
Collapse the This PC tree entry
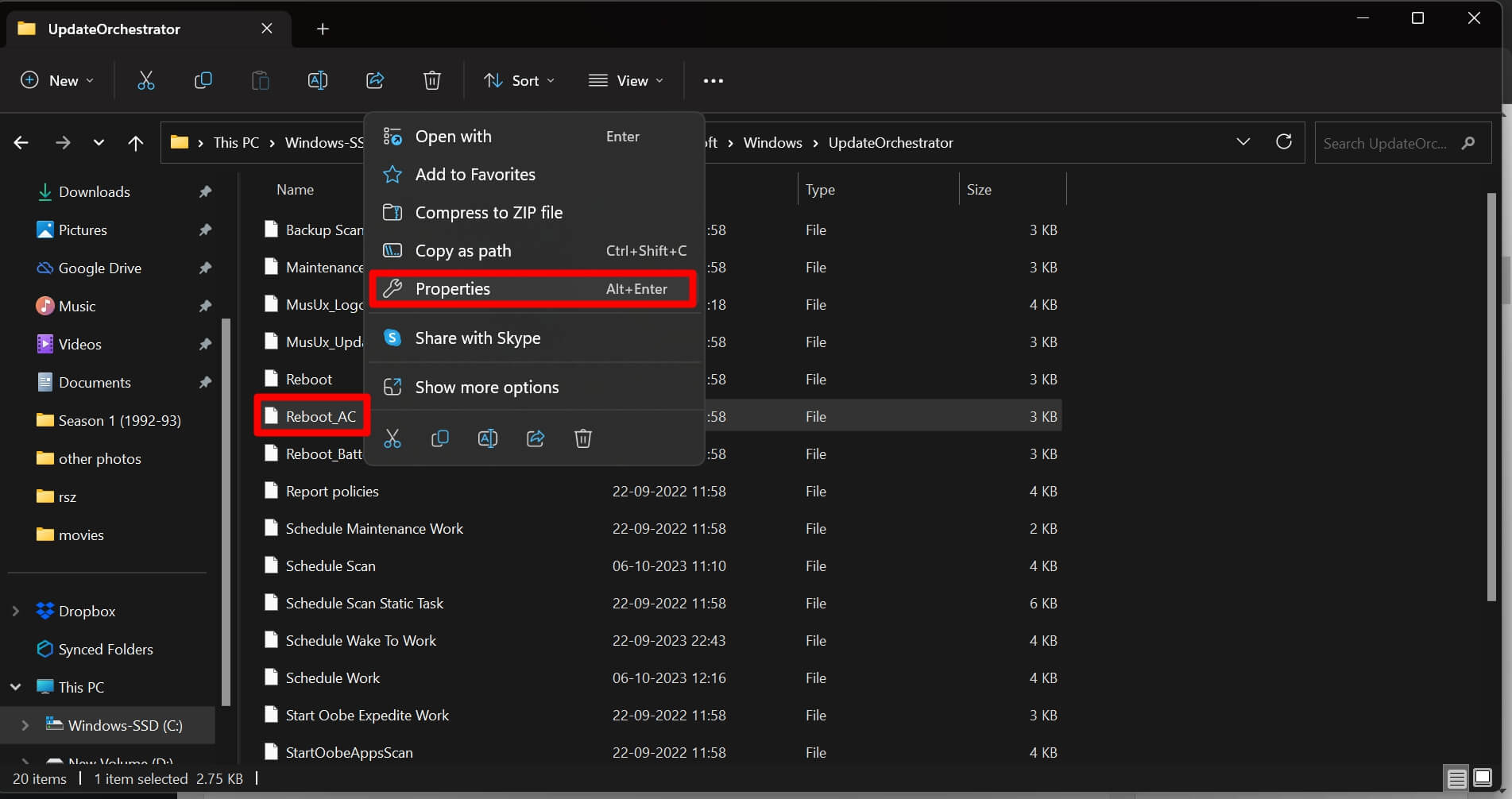click(15, 686)
